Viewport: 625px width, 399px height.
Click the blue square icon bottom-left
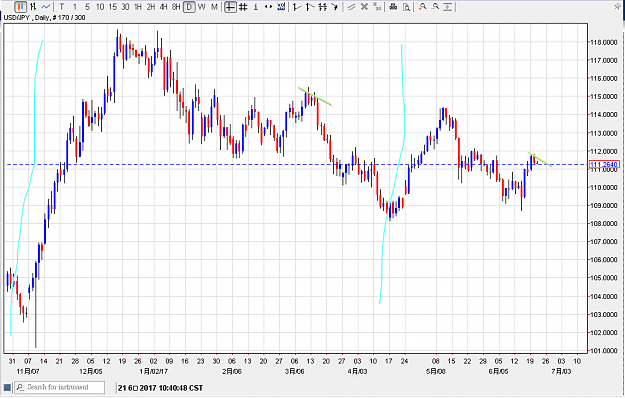(7, 387)
